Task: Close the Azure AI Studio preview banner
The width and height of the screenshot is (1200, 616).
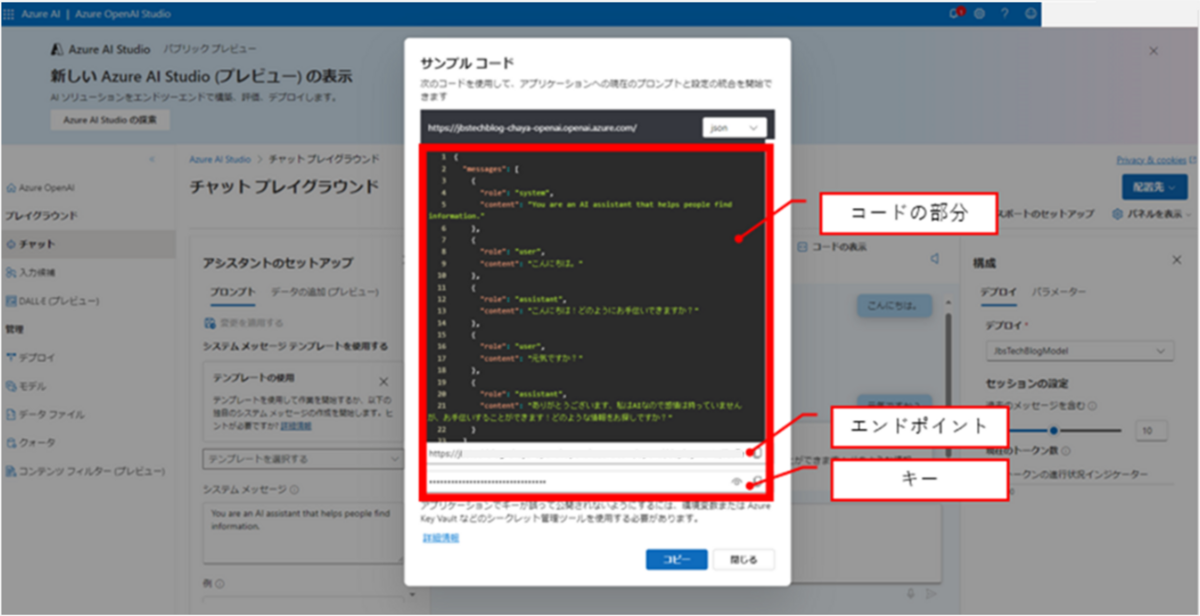Action: coord(1153,50)
